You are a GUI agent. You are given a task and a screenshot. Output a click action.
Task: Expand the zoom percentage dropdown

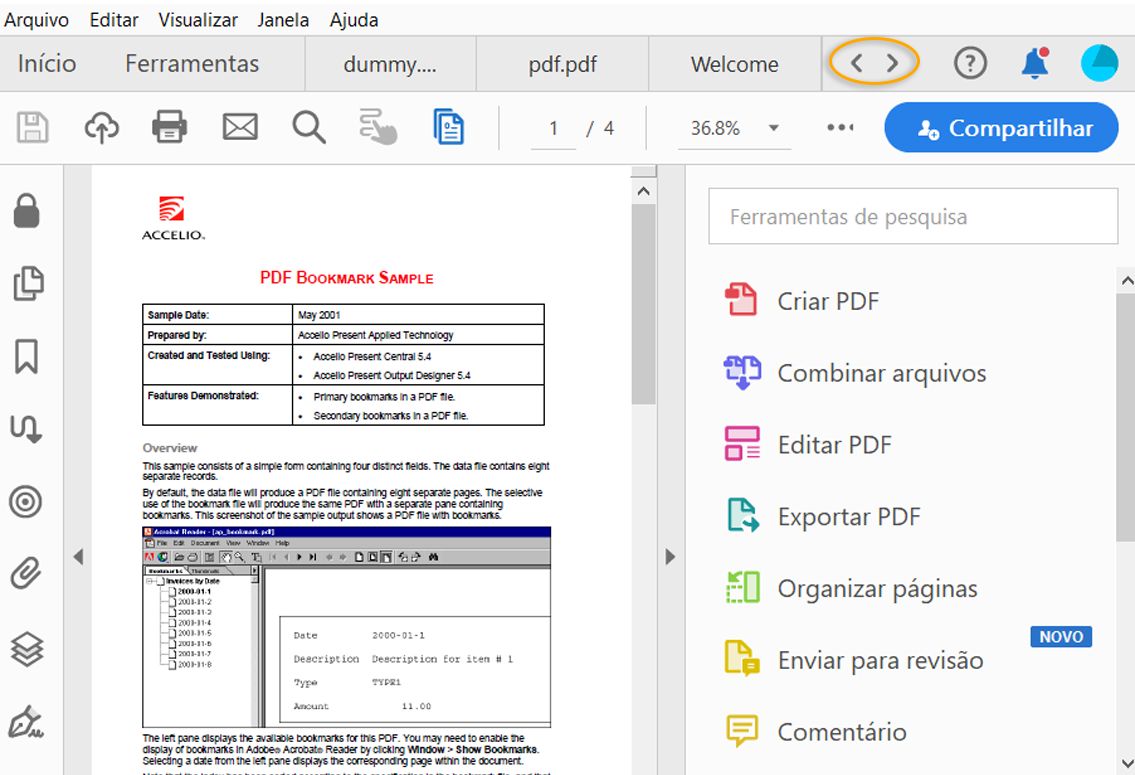772,127
